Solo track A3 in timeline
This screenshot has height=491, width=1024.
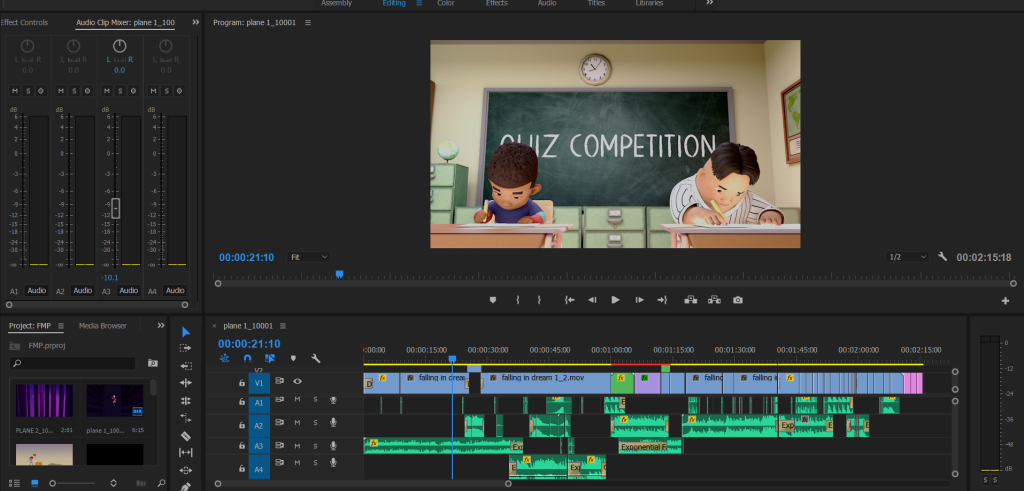pos(315,446)
